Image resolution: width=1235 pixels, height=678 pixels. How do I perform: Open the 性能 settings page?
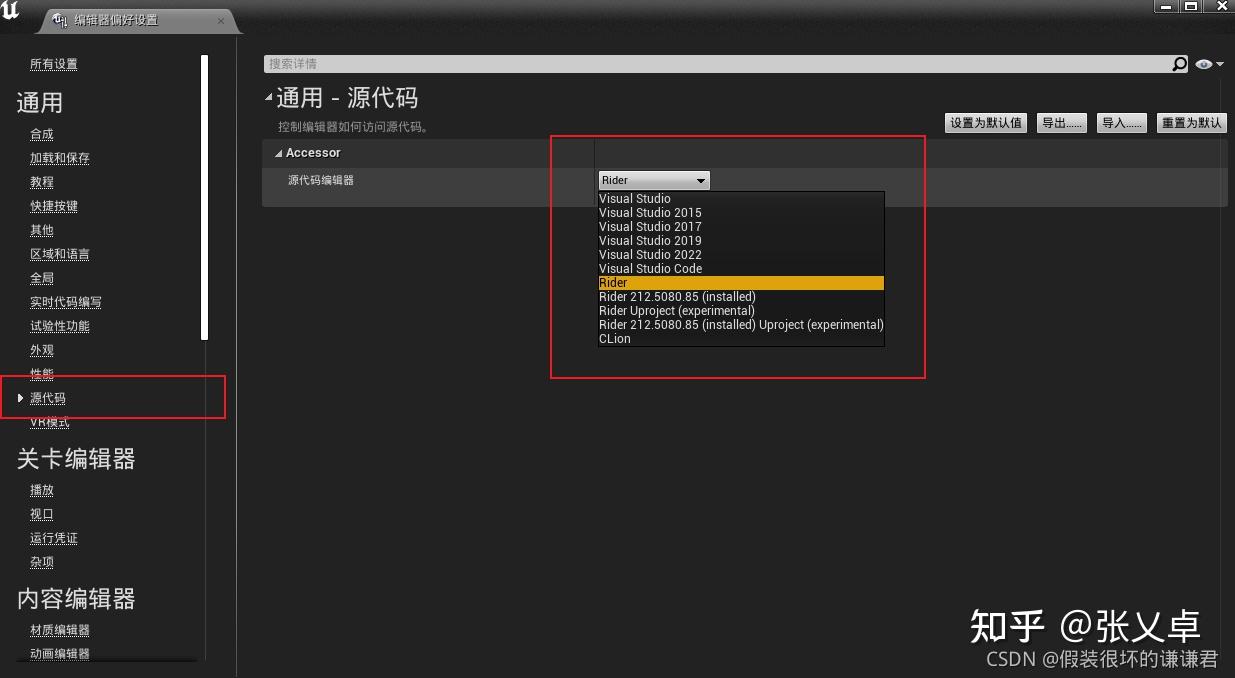click(x=42, y=374)
